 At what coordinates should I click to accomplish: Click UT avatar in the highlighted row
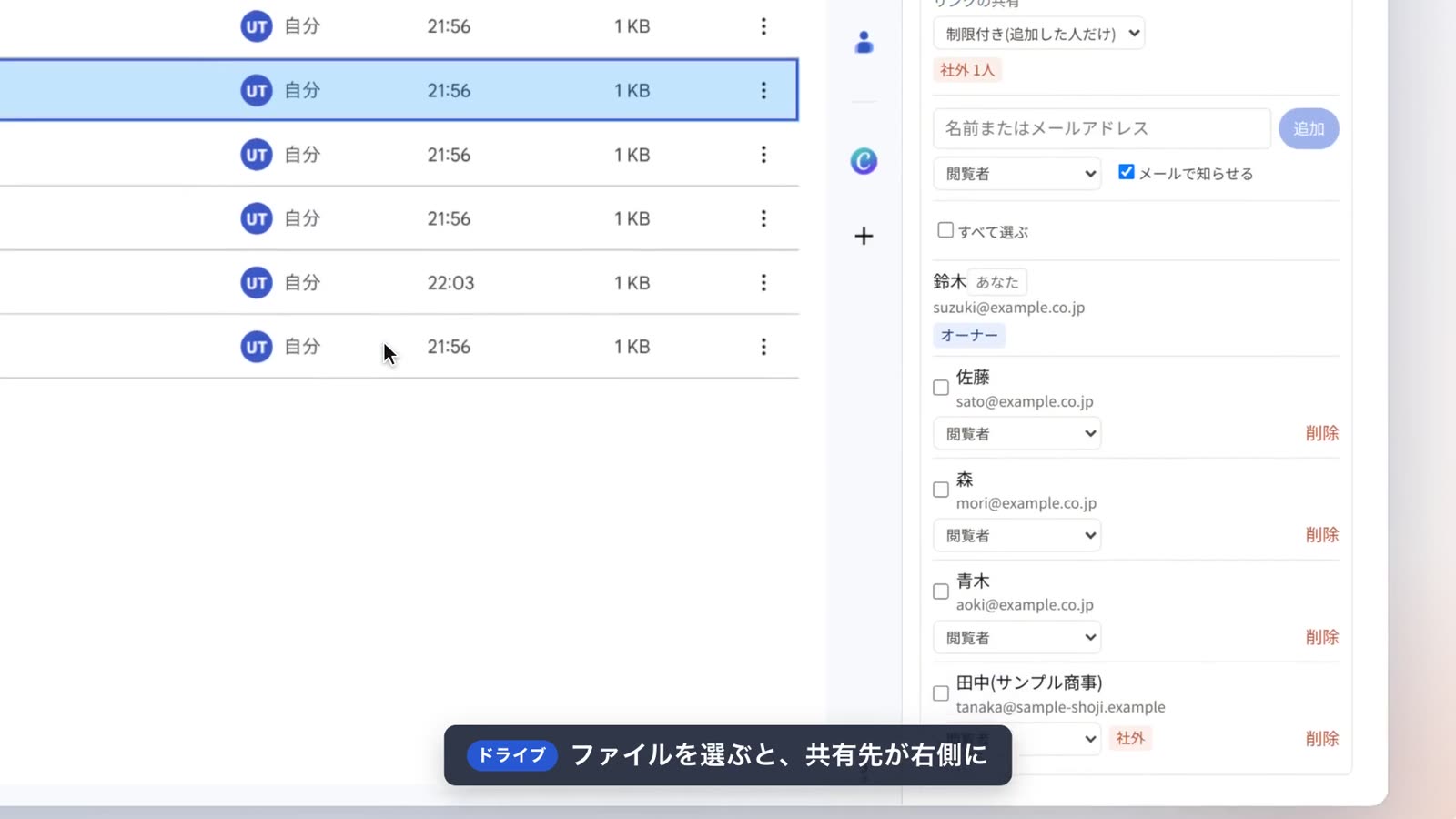(257, 90)
